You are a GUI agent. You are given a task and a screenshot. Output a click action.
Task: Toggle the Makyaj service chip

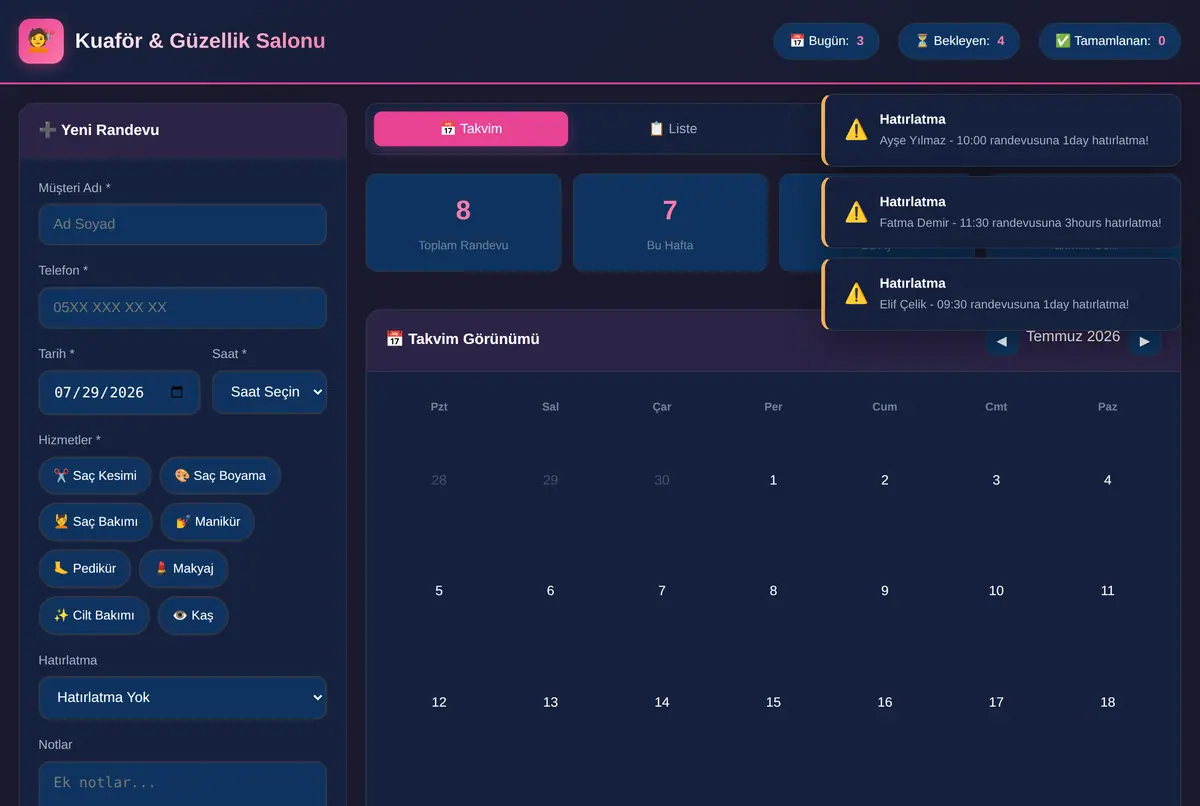click(x=183, y=568)
